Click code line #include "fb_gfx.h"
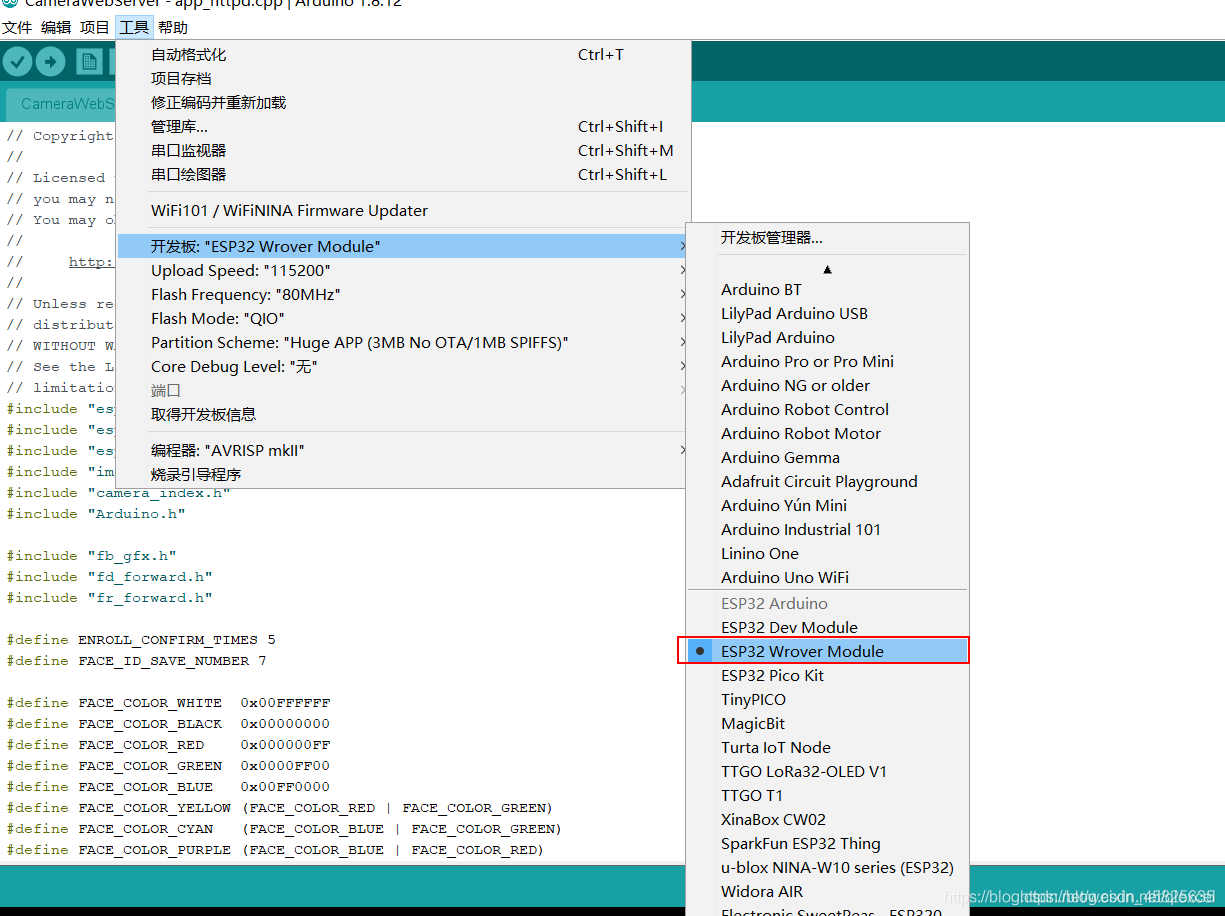 click(x=91, y=556)
